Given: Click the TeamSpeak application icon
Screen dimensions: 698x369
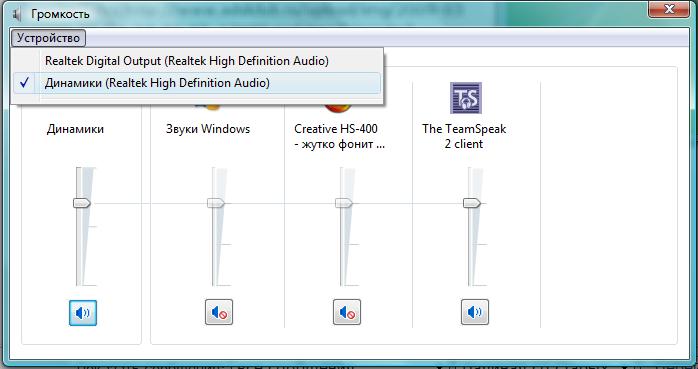Looking at the screenshot, I should coord(466,98).
